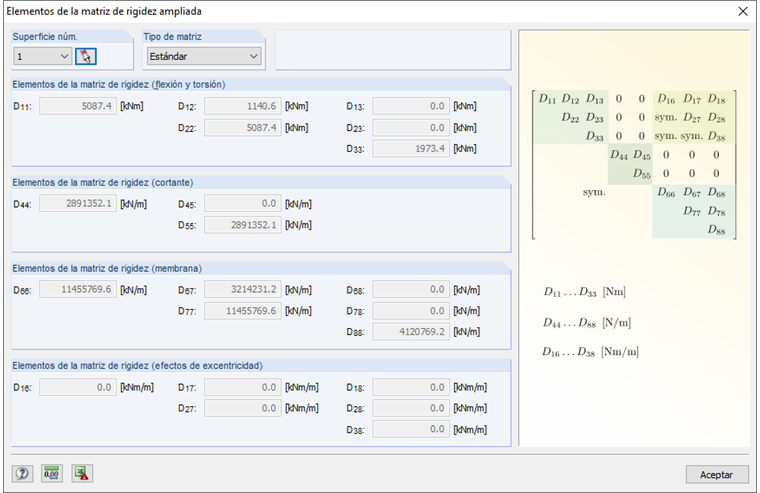Image resolution: width=760 pixels, height=493 pixels.
Task: Click the 'Superficie núm.' label
Action: tap(45, 36)
